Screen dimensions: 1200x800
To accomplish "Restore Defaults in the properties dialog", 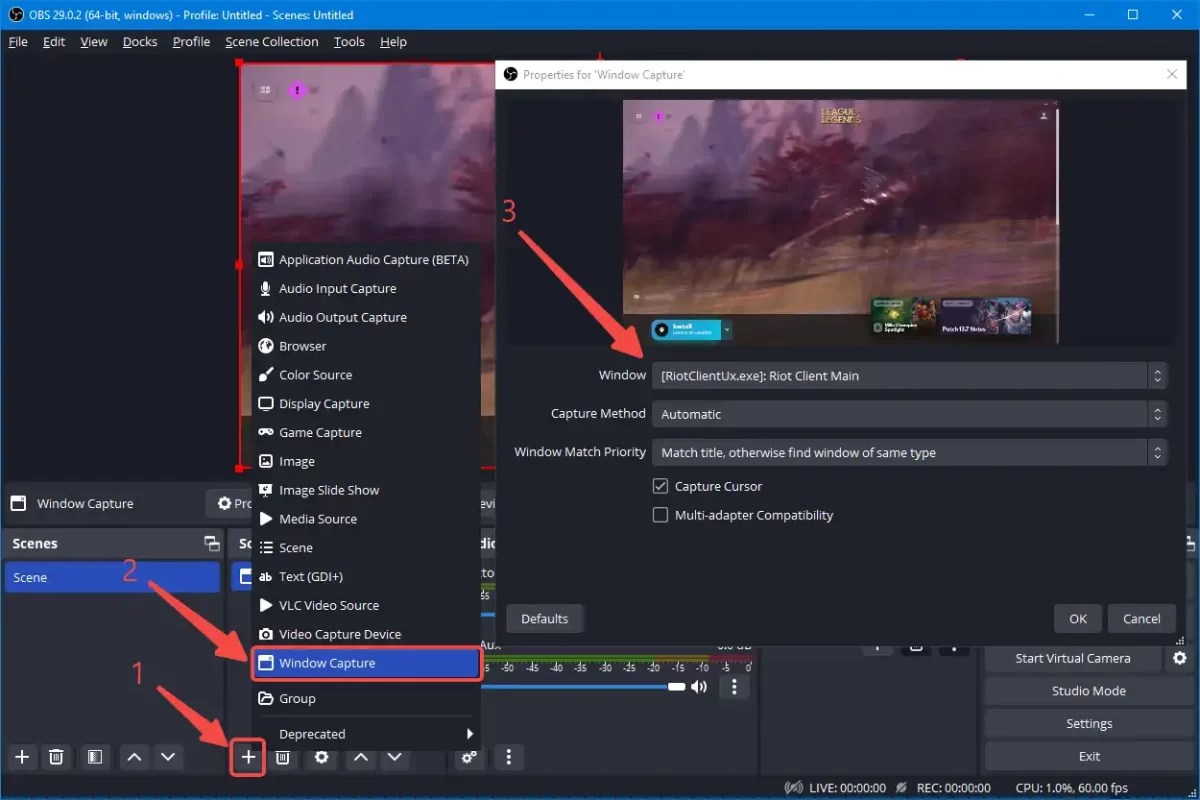I will [544, 618].
